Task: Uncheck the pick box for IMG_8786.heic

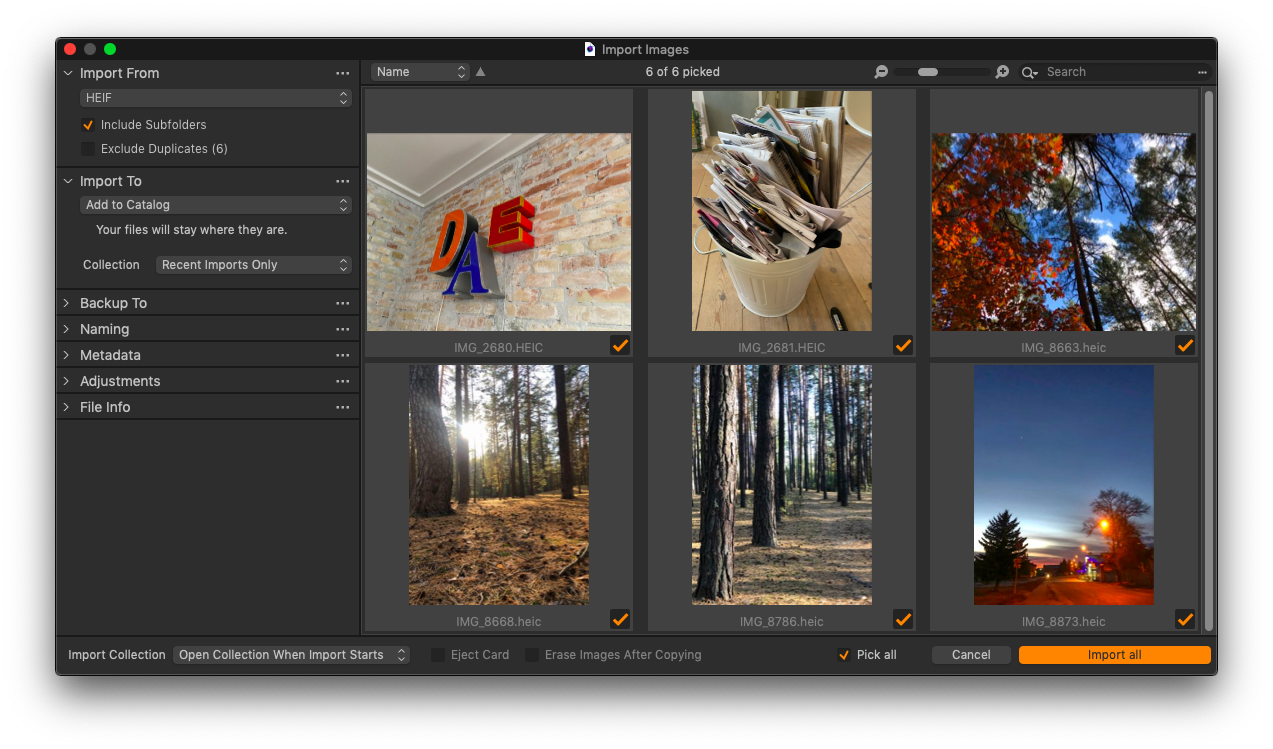Action: coord(903,619)
